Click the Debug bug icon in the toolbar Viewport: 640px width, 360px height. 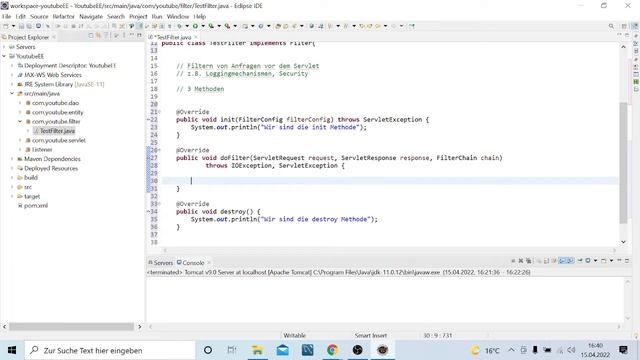pyautogui.click(x=180, y=26)
